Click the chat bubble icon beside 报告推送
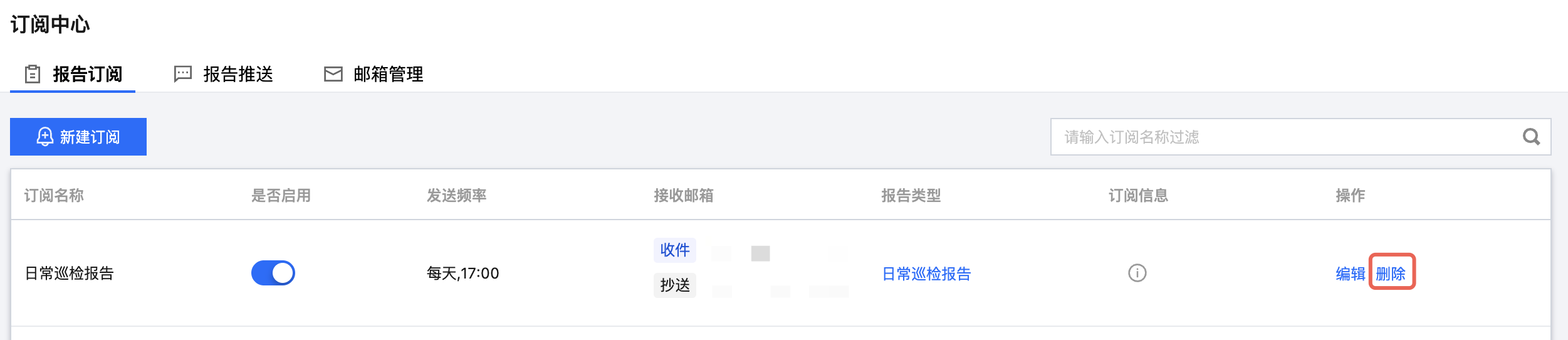Image resolution: width=1568 pixels, height=340 pixels. point(182,74)
